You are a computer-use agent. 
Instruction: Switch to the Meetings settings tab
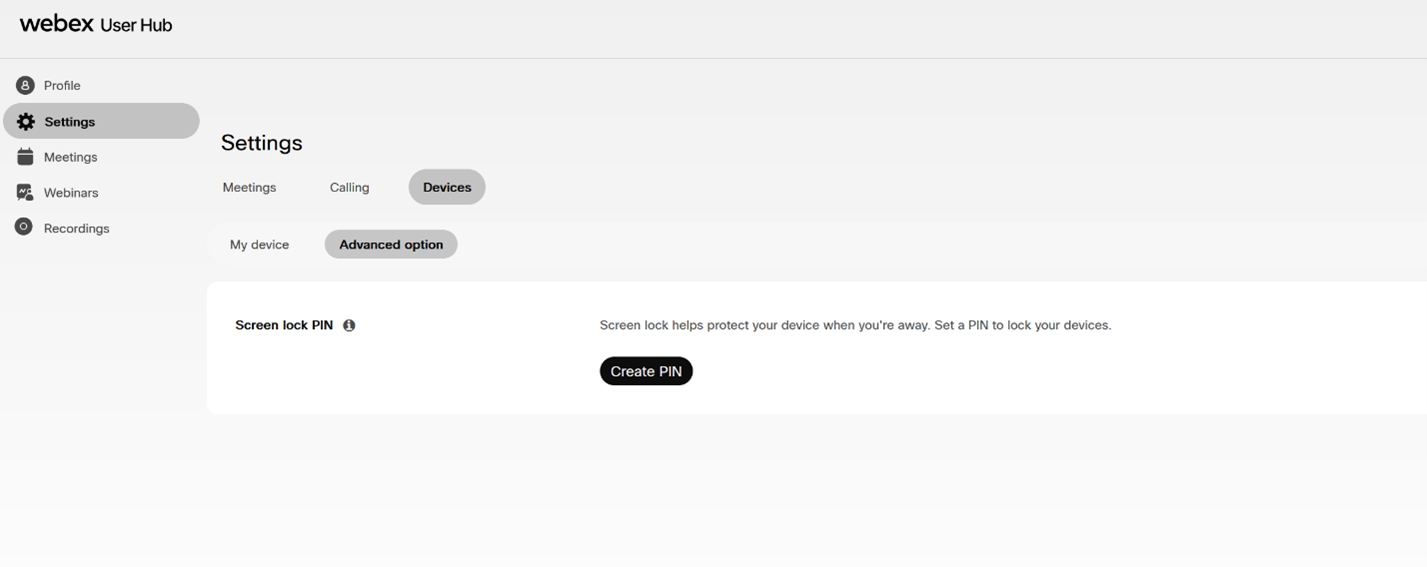249,187
